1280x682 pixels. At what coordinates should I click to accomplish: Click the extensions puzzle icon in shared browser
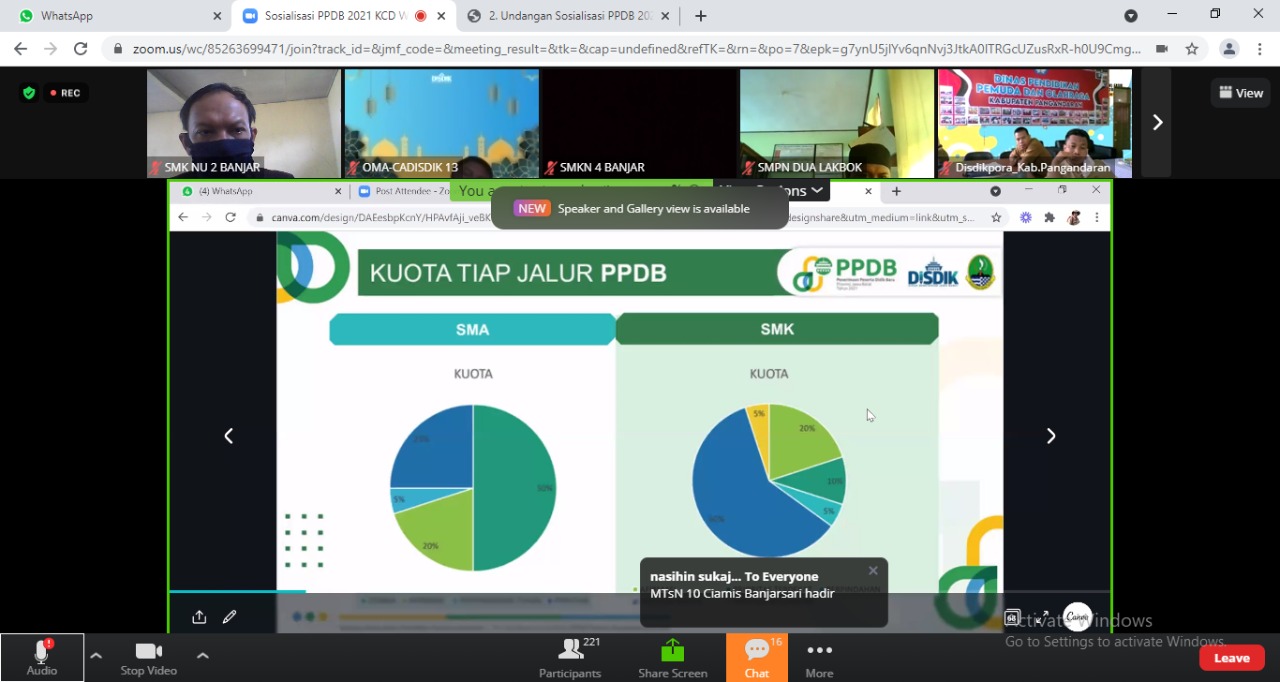[x=1049, y=217]
